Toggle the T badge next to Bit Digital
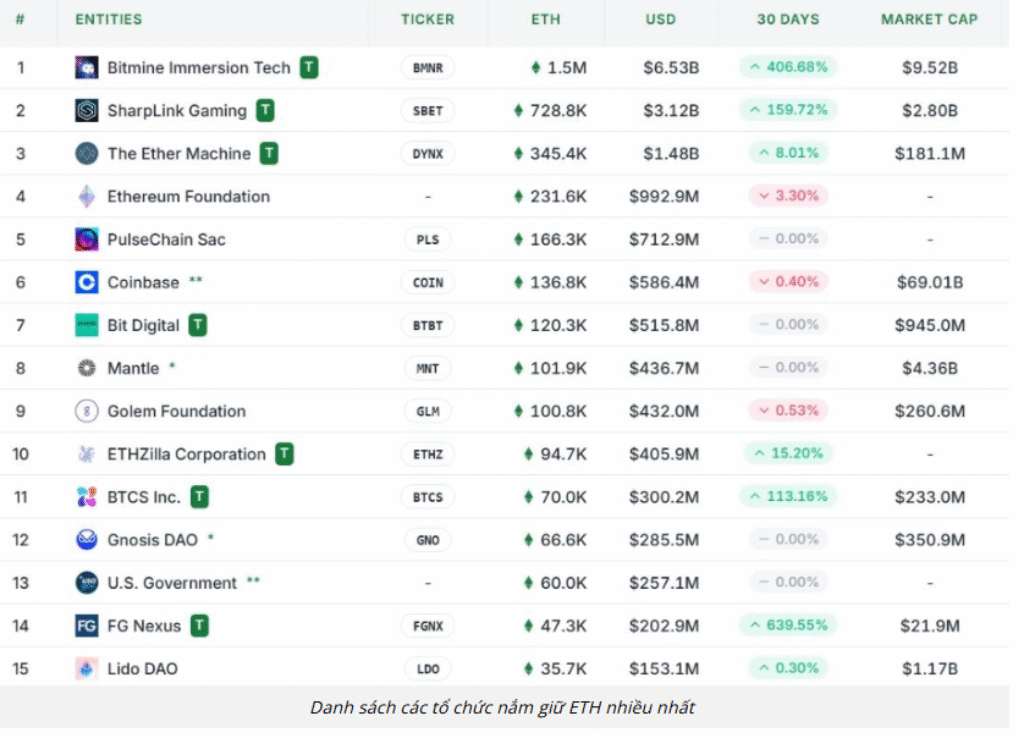Viewport: 1024px width, 738px height. [197, 325]
